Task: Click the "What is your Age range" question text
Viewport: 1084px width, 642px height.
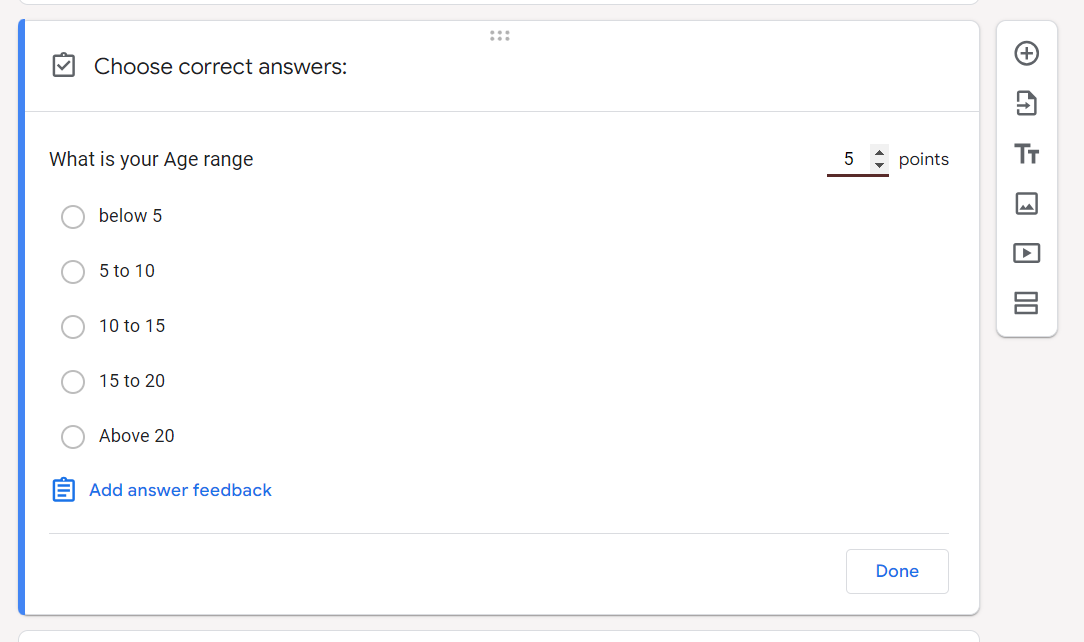Action: pos(151,159)
